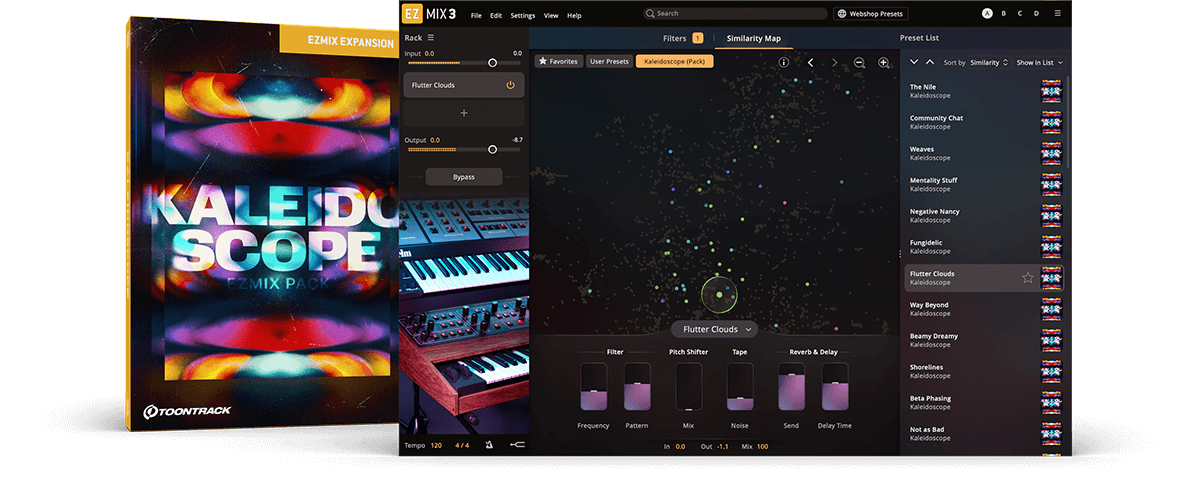Image resolution: width=1200 pixels, height=488 pixels.
Task: Go forward with the right arrow
Action: coord(835,62)
